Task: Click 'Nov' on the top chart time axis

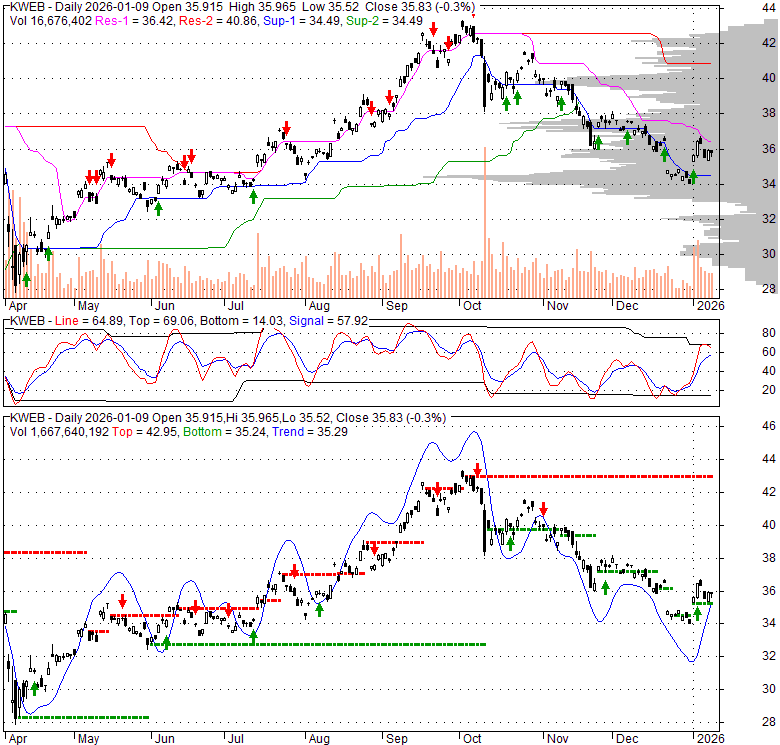Action: point(557,305)
